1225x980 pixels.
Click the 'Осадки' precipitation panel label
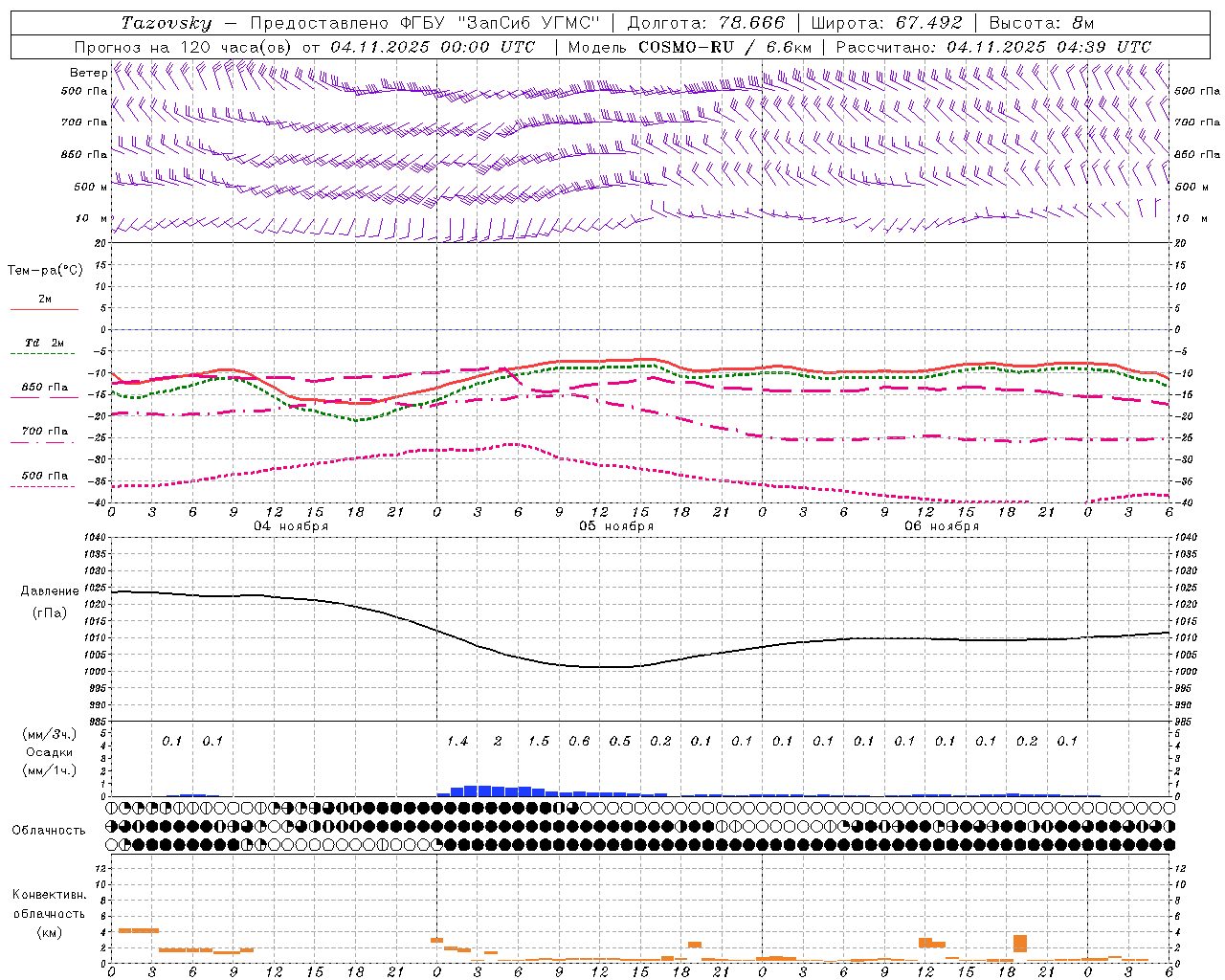[x=50, y=752]
